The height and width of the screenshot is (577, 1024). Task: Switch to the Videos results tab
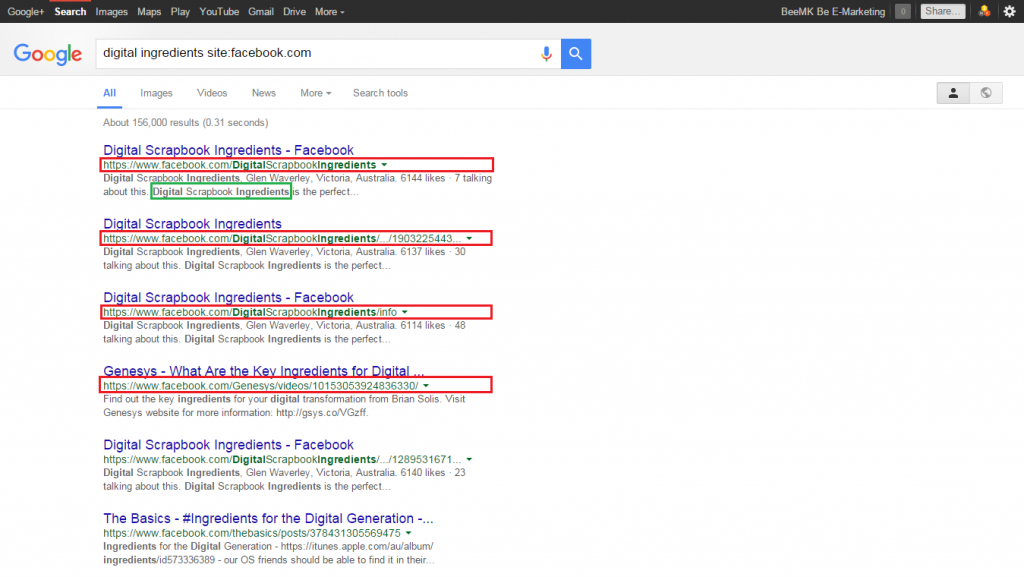tap(212, 93)
